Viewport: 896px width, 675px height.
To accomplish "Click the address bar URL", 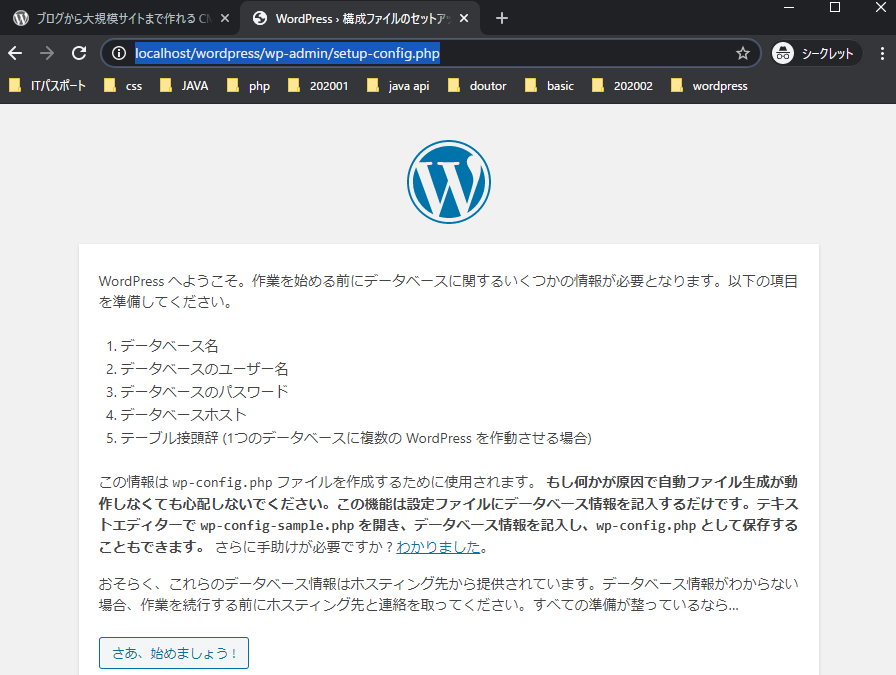I will (x=287, y=53).
